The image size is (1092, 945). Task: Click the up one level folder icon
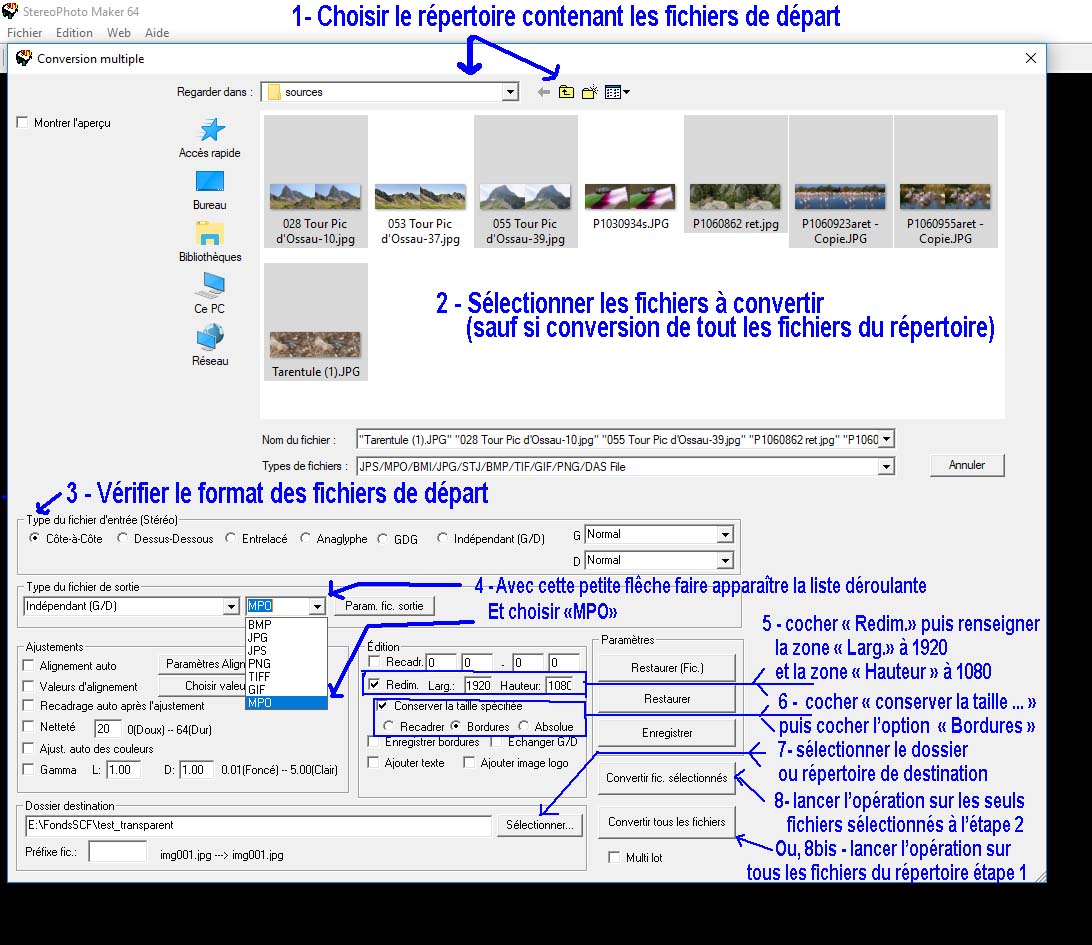click(566, 91)
